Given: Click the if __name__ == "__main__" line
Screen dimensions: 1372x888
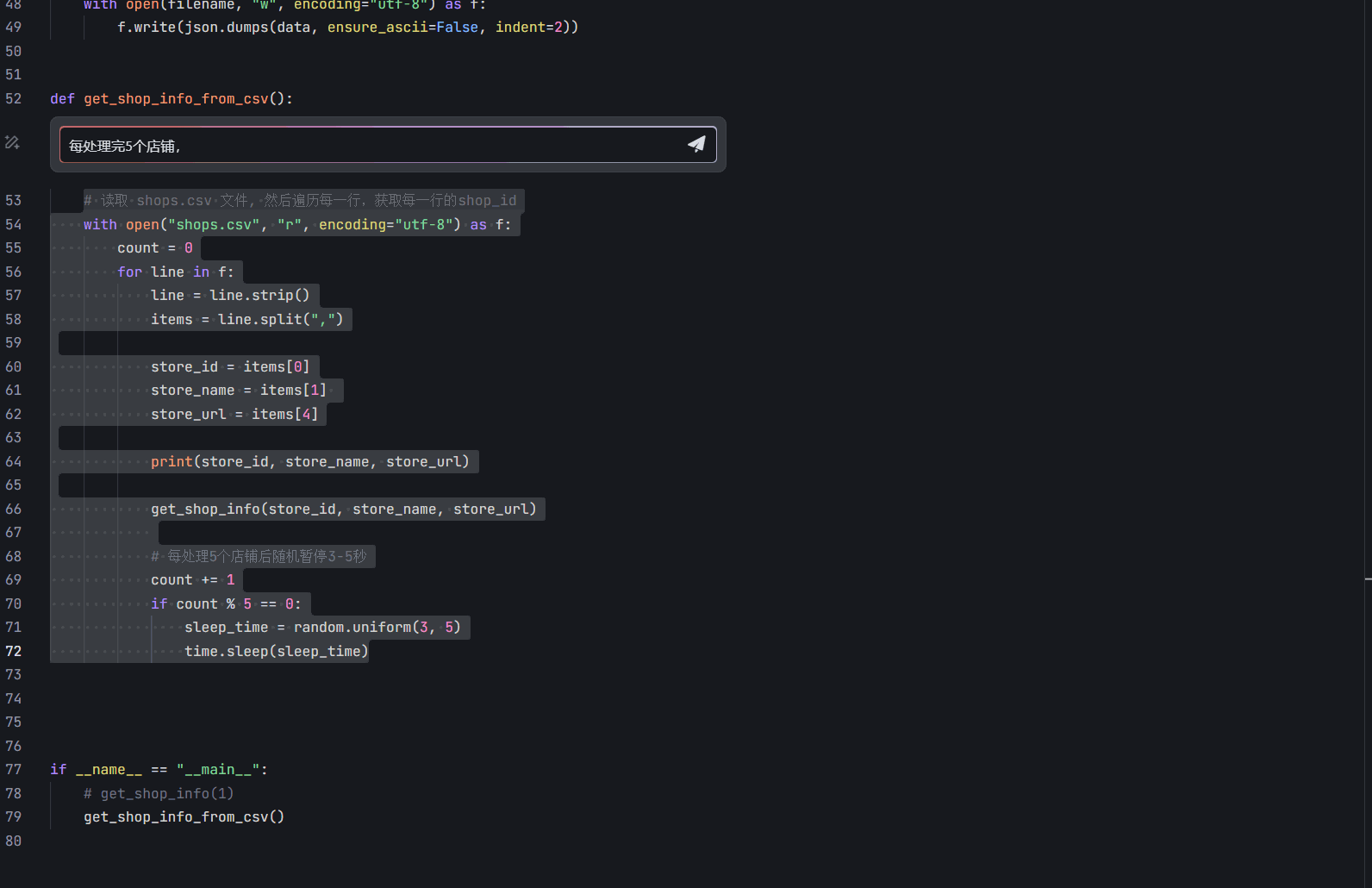Looking at the screenshot, I should point(159,770).
